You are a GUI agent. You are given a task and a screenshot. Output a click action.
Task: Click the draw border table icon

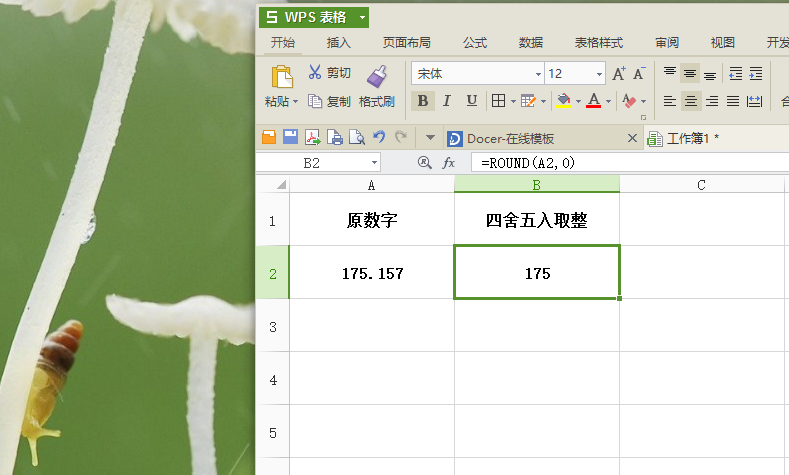(528, 101)
